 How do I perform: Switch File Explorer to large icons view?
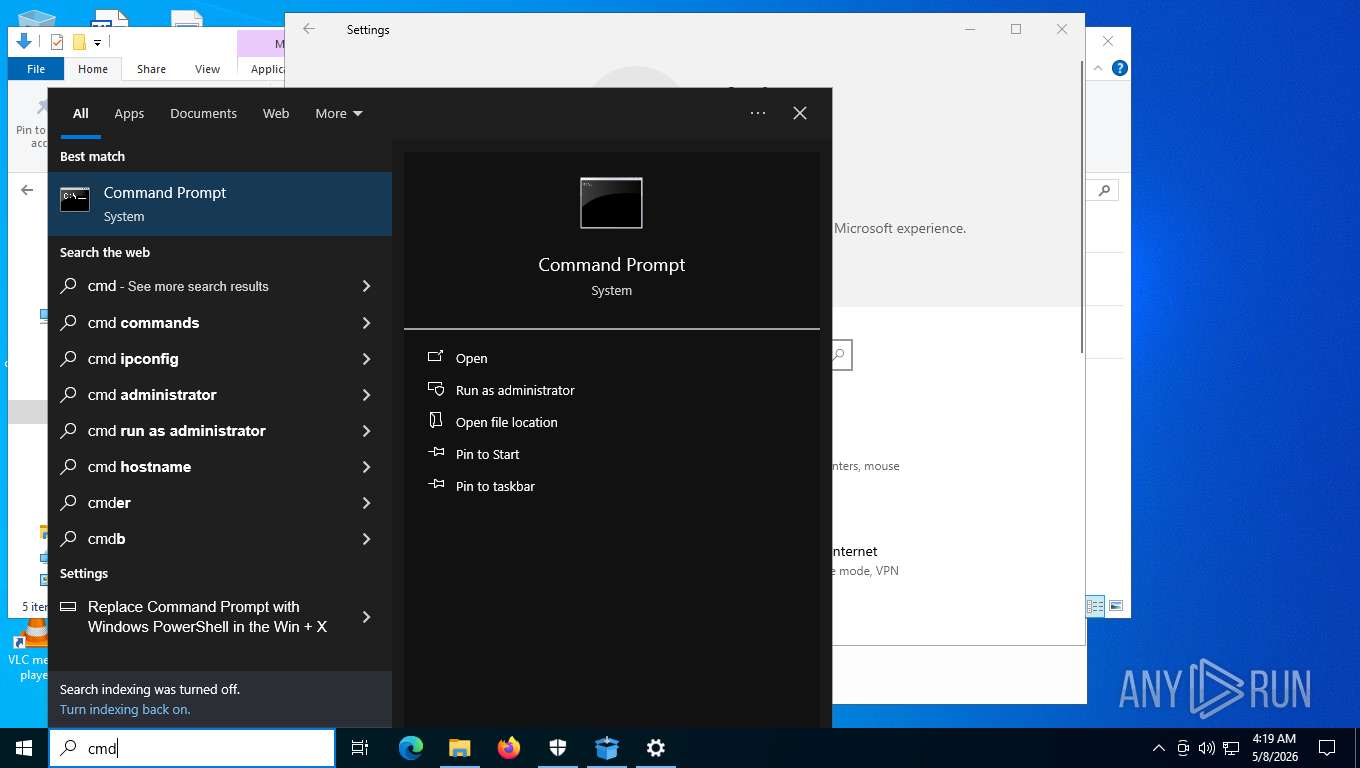(x=1116, y=606)
